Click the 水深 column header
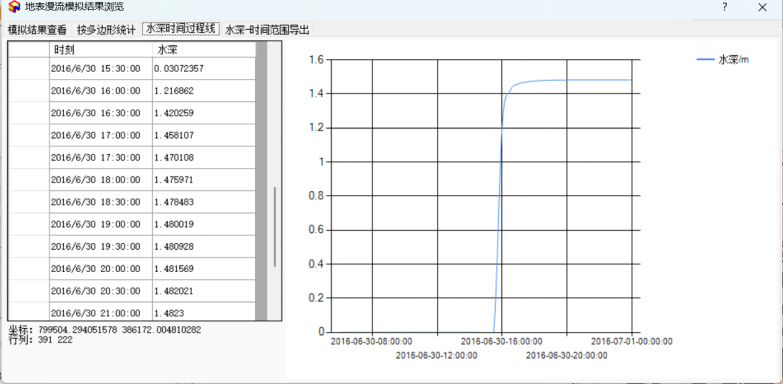Screen dimensions: 783x384 (x=204, y=49)
